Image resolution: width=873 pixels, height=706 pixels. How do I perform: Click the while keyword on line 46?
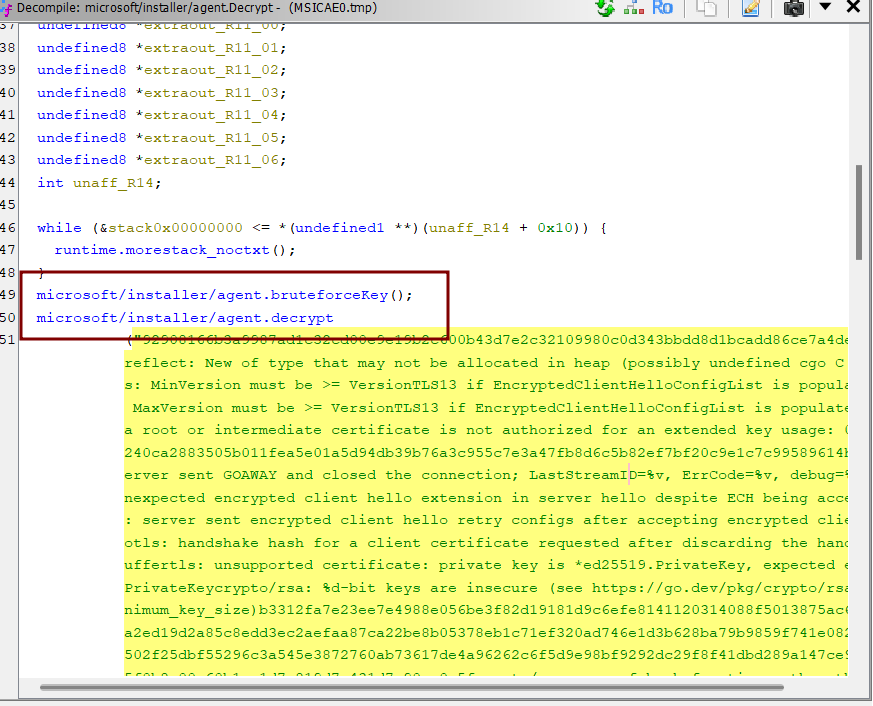click(59, 228)
